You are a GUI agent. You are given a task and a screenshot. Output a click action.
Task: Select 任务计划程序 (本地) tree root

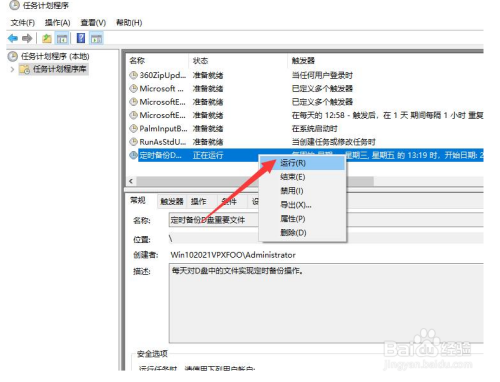(55, 56)
